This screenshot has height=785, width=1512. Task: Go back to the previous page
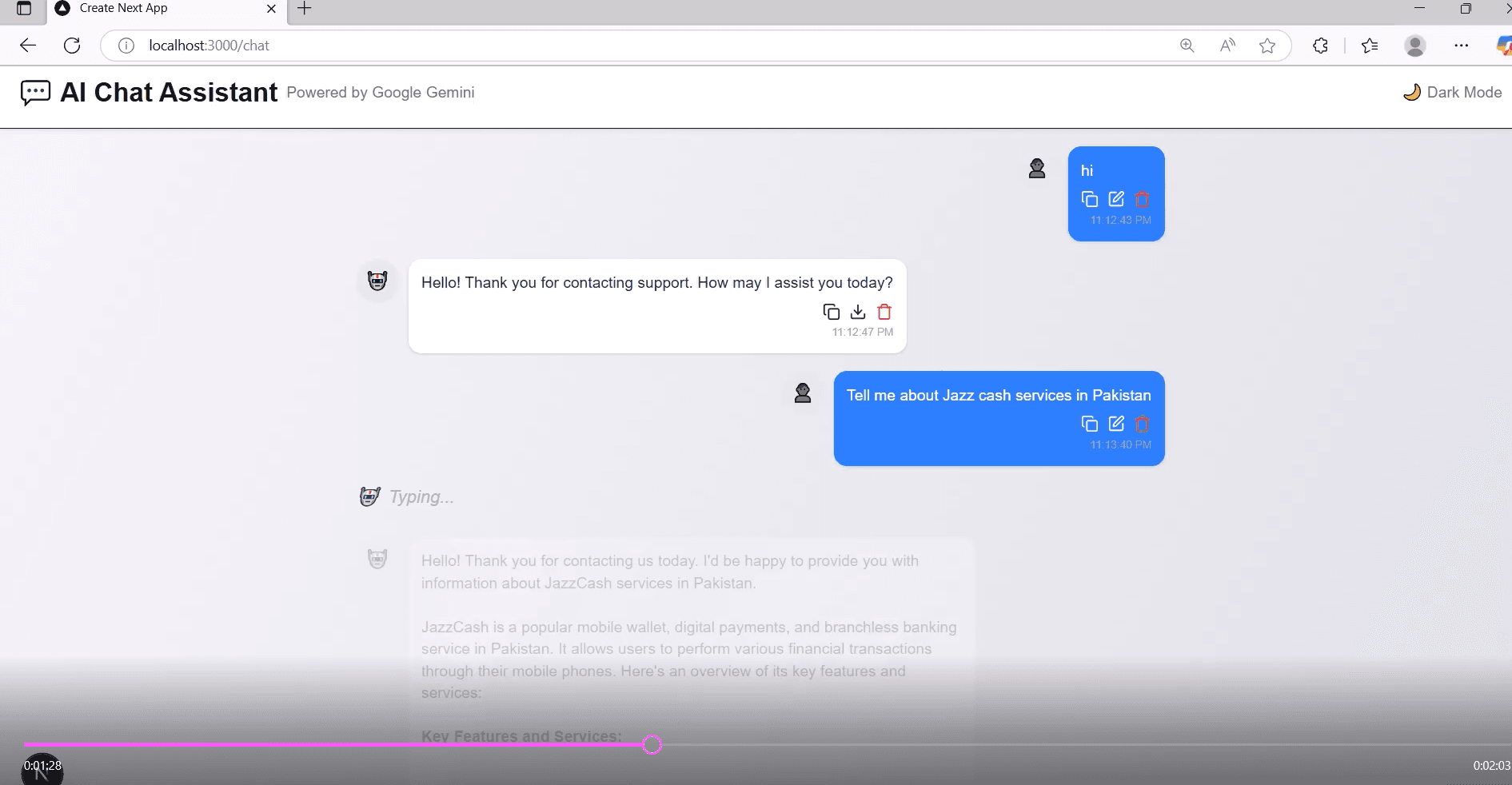point(28,46)
